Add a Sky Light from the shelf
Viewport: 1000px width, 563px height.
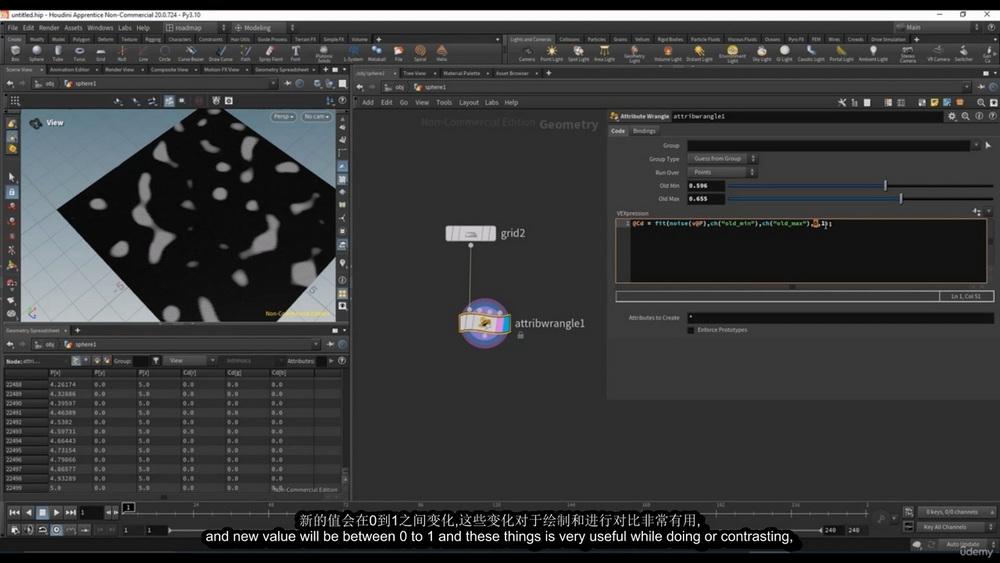click(761, 54)
